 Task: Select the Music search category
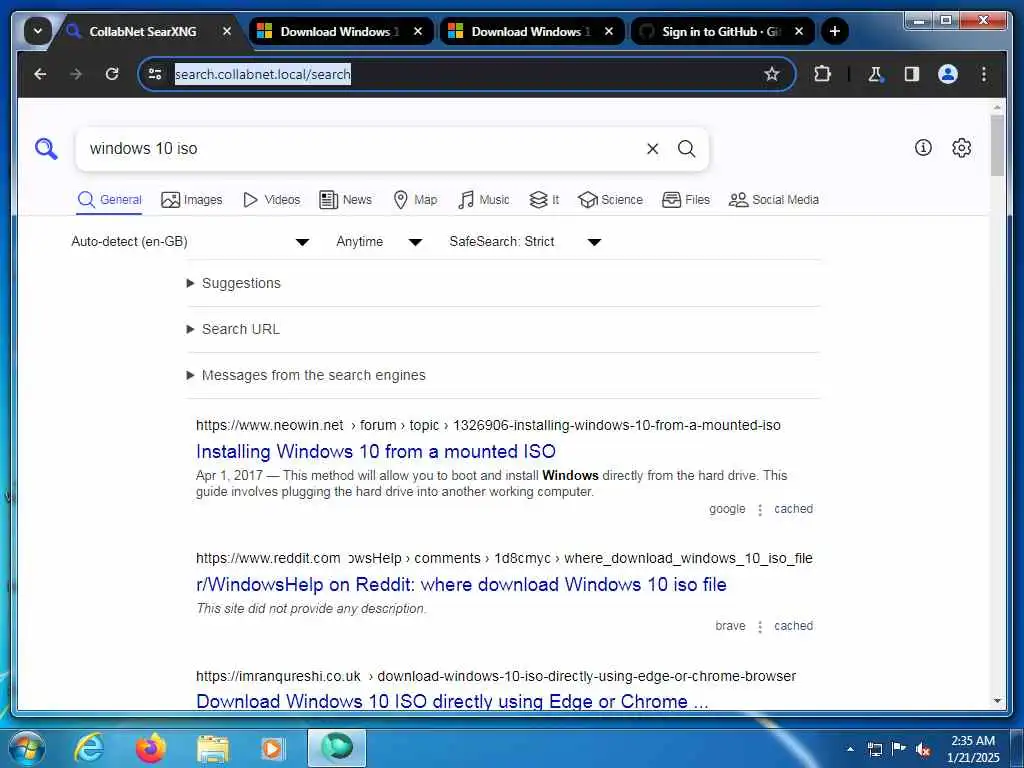pyautogui.click(x=483, y=200)
